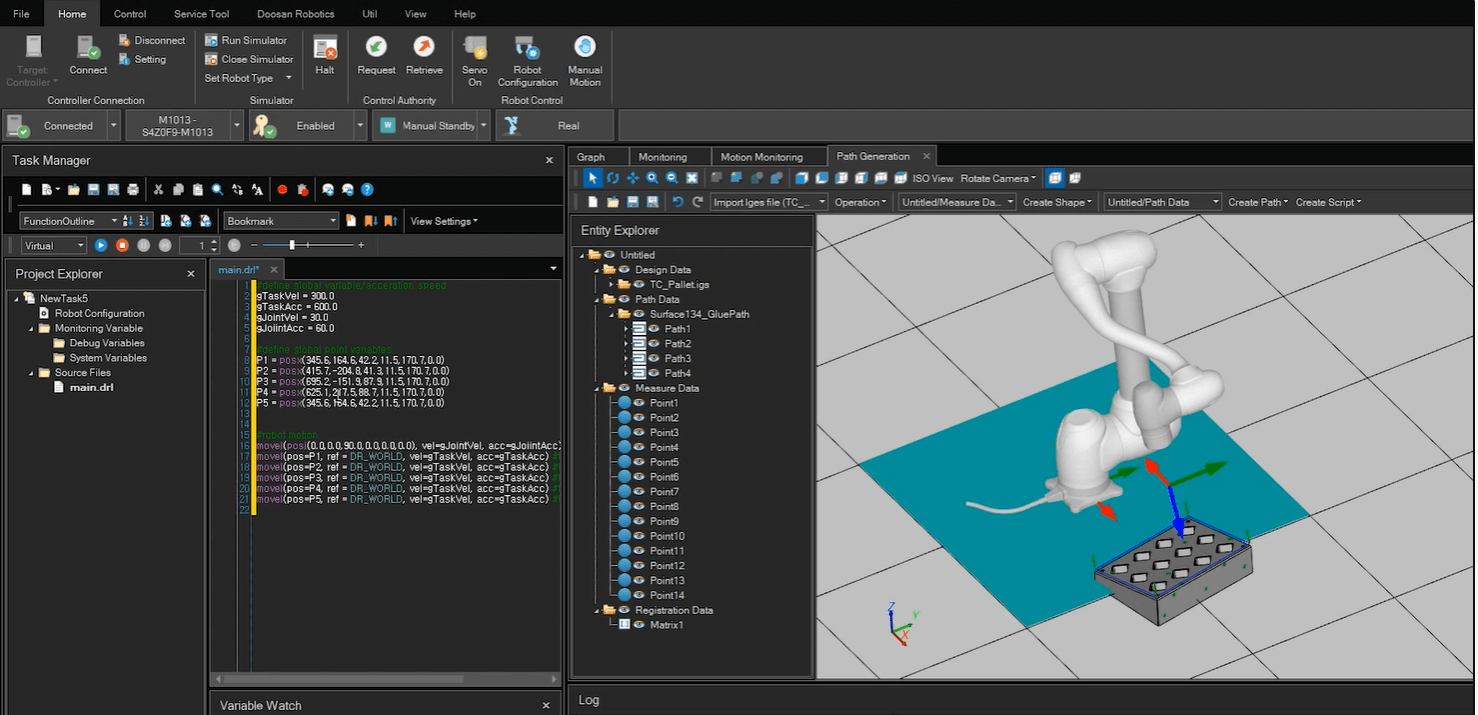Select the arrow pointer tool in Path Generation
1478x715 pixels.
(592, 178)
